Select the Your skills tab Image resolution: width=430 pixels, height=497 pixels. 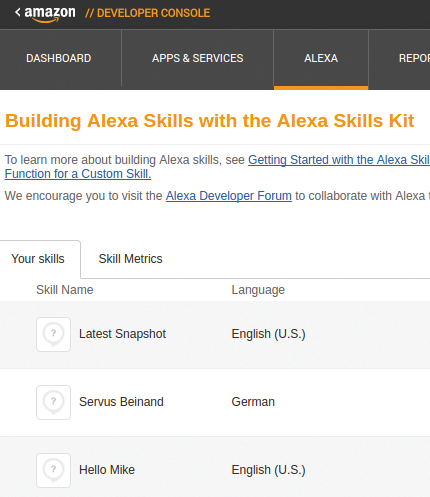click(38, 259)
